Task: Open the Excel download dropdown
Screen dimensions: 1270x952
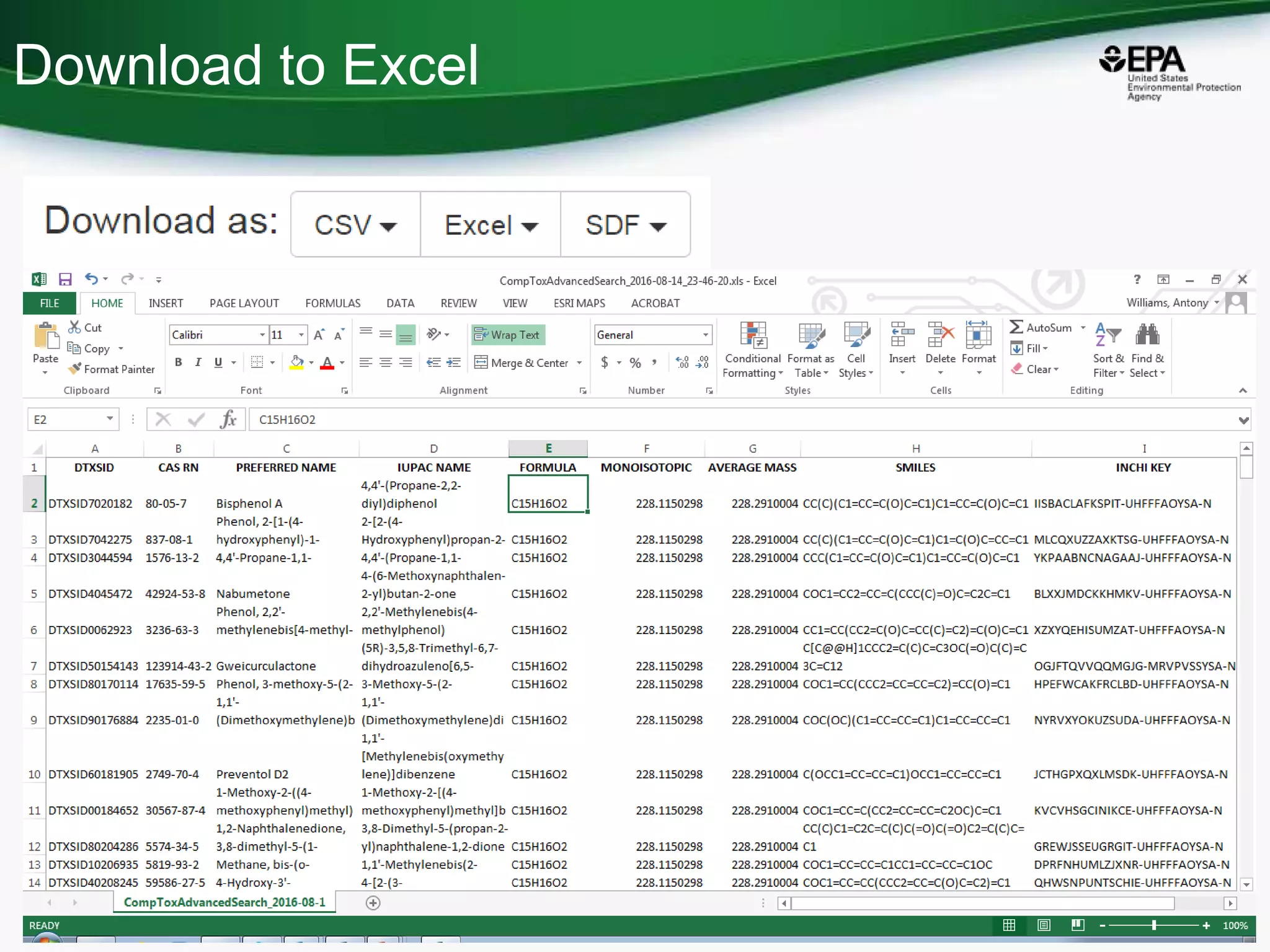Action: [491, 224]
